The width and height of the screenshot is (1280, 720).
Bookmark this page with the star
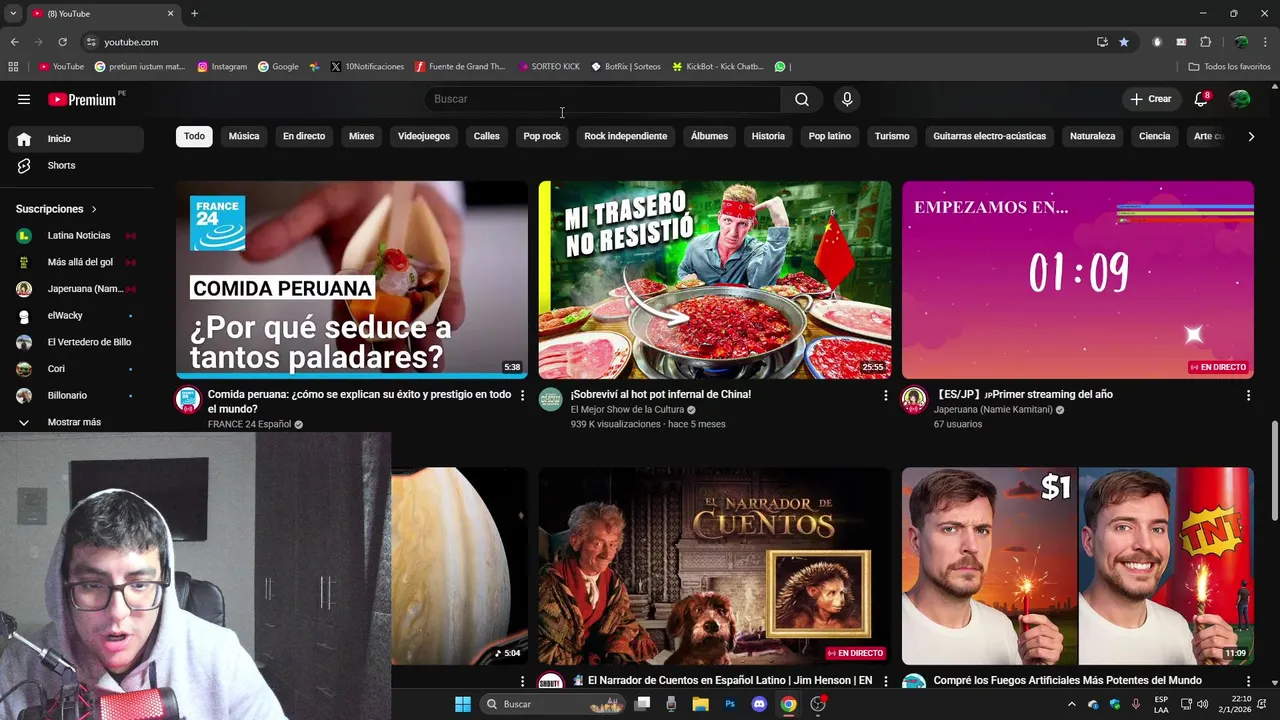tap(1124, 42)
